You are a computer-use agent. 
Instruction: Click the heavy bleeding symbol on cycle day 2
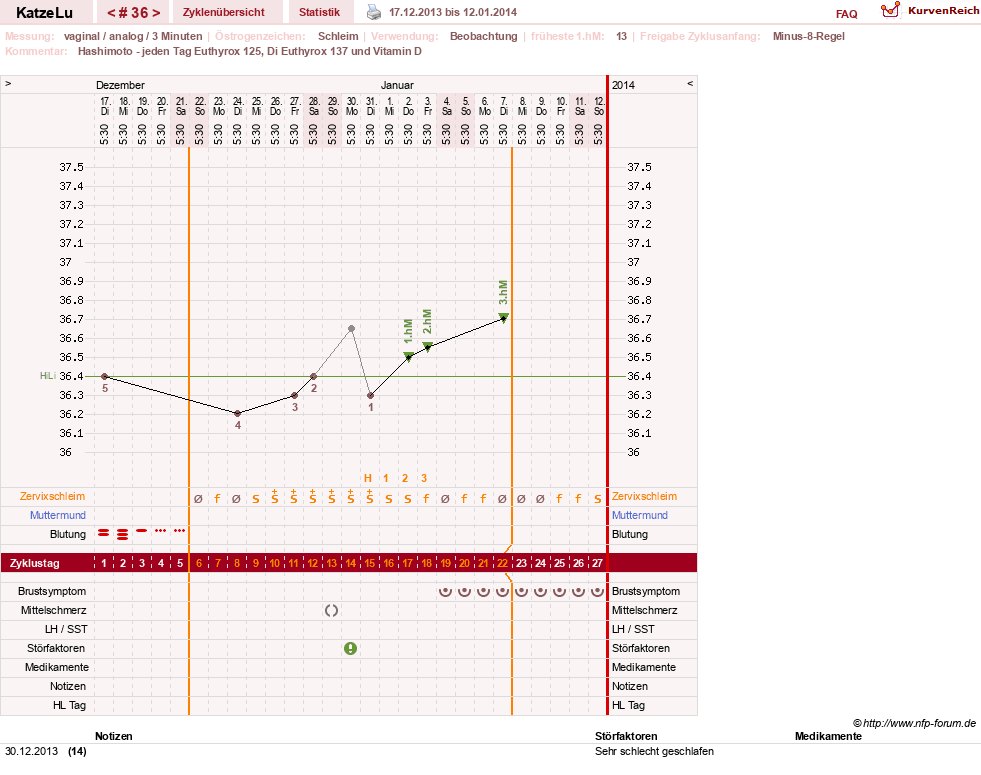point(123,534)
